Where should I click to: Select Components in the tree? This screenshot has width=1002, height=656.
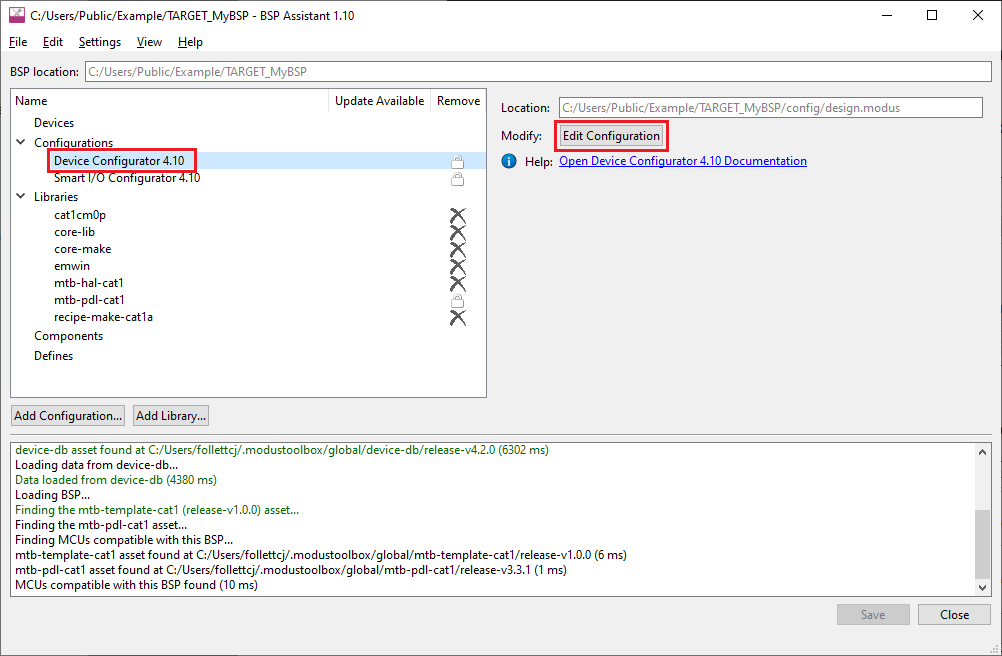[x=68, y=336]
